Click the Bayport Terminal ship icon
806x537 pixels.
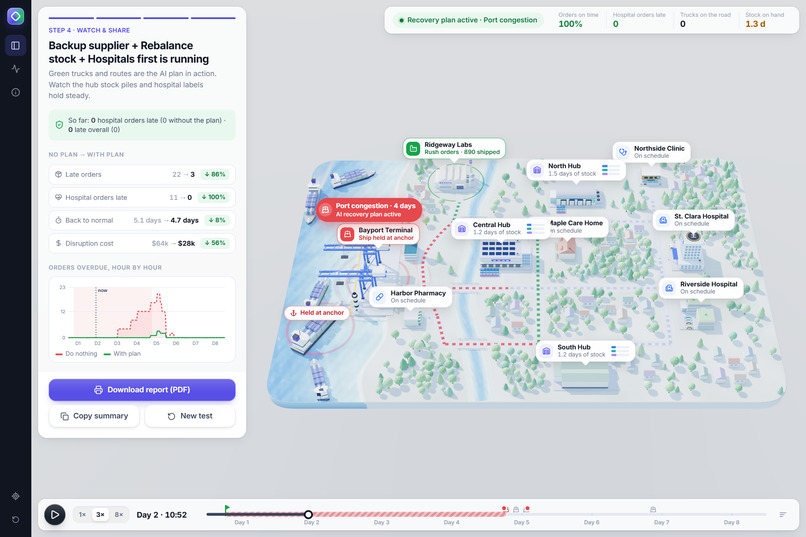(347, 234)
